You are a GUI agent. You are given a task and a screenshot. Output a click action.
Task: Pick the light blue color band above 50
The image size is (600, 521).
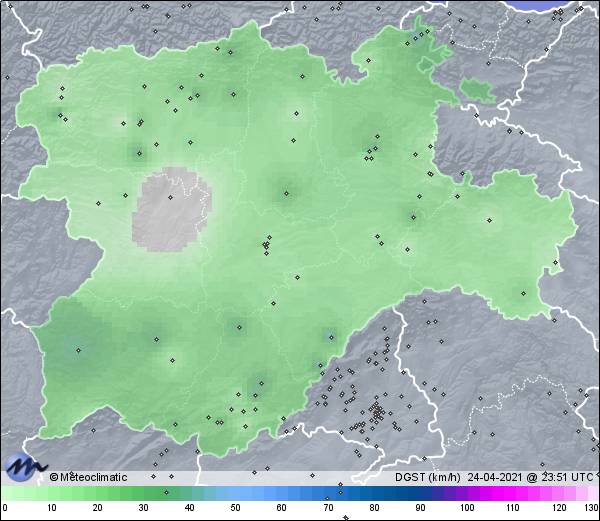(x=235, y=493)
